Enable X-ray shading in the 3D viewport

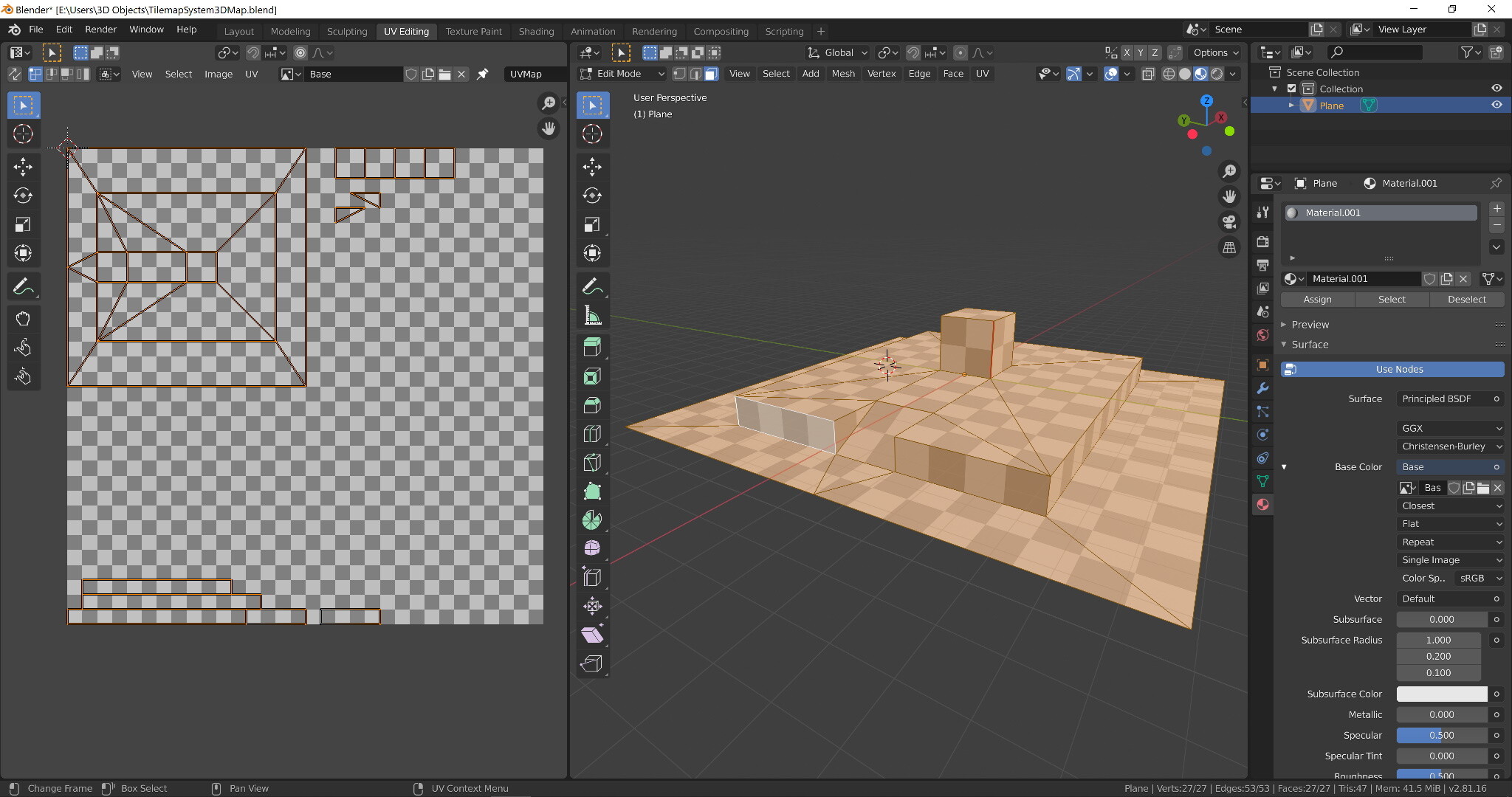(x=1148, y=74)
